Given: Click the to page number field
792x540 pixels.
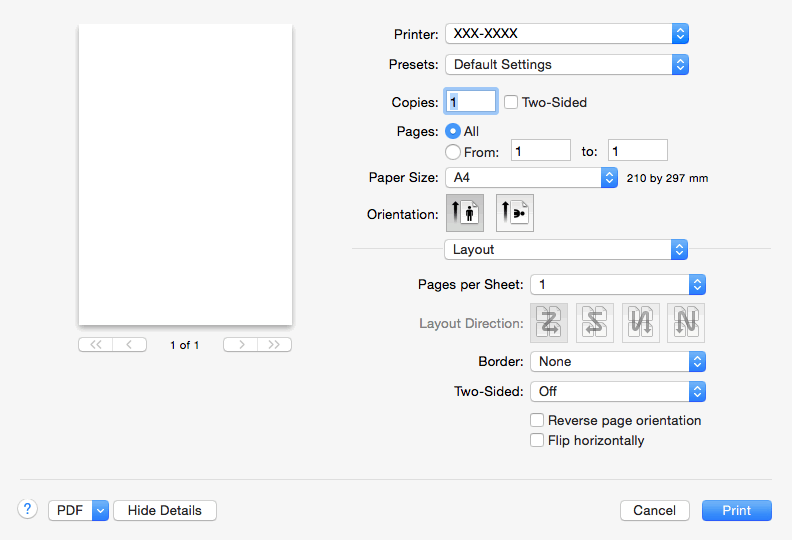Looking at the screenshot, I should tap(637, 151).
